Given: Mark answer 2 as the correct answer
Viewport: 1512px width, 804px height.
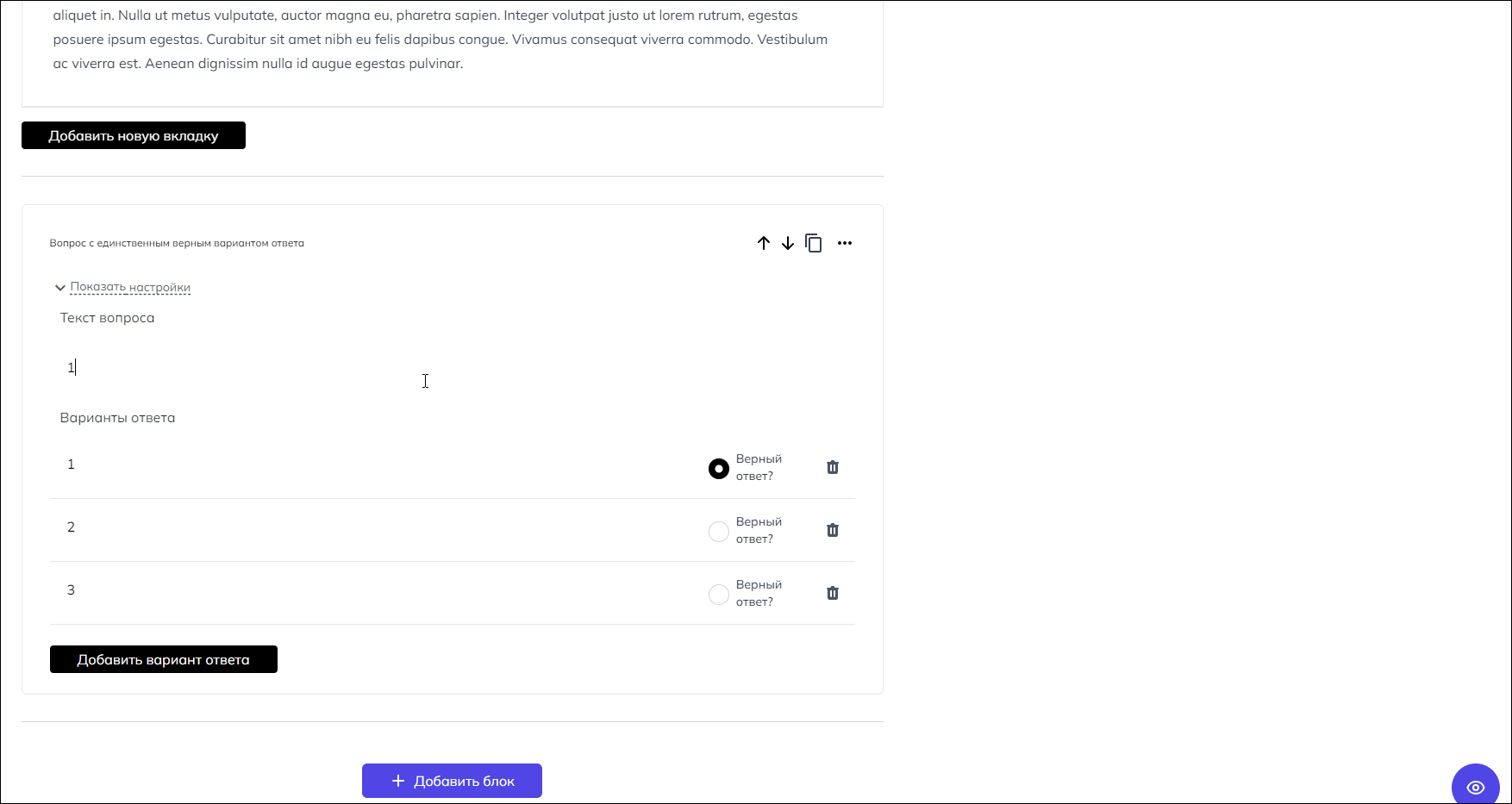Looking at the screenshot, I should pyautogui.click(x=719, y=532).
